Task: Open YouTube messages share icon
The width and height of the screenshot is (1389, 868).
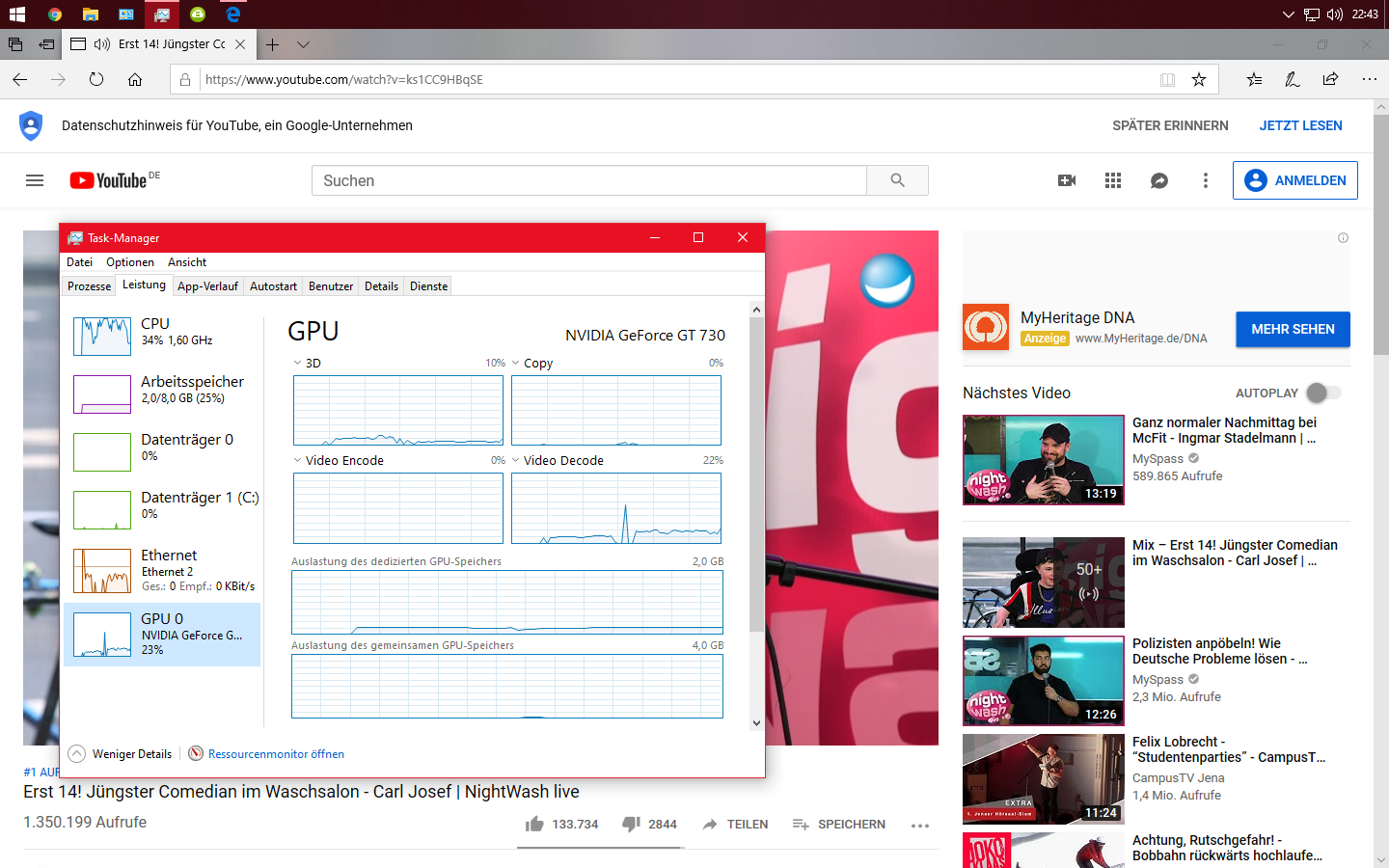Action: (1159, 180)
